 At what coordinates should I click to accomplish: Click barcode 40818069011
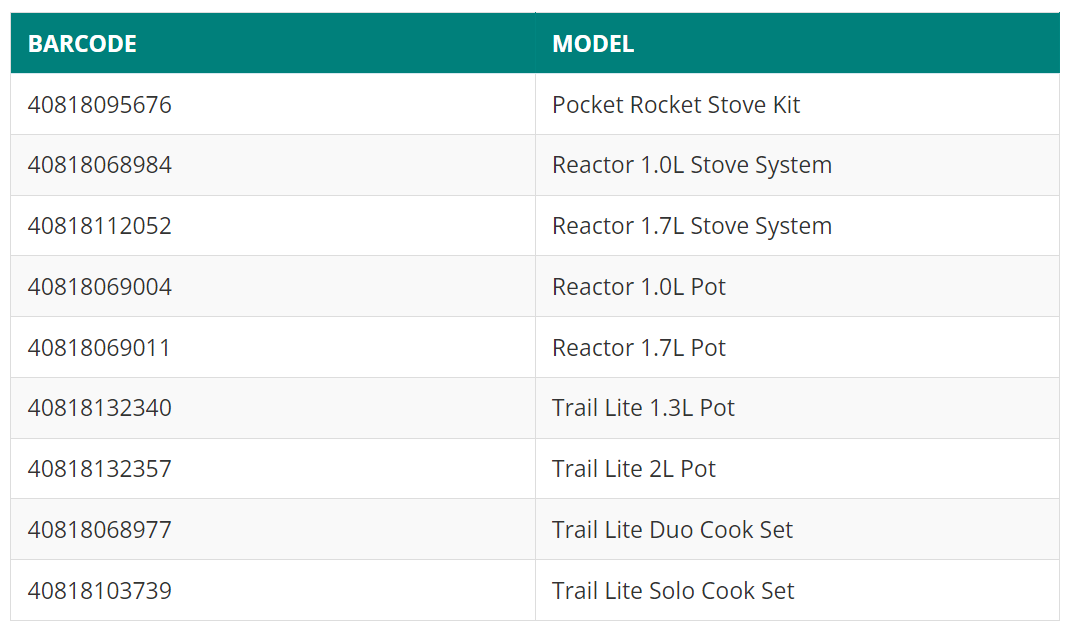[99, 348]
